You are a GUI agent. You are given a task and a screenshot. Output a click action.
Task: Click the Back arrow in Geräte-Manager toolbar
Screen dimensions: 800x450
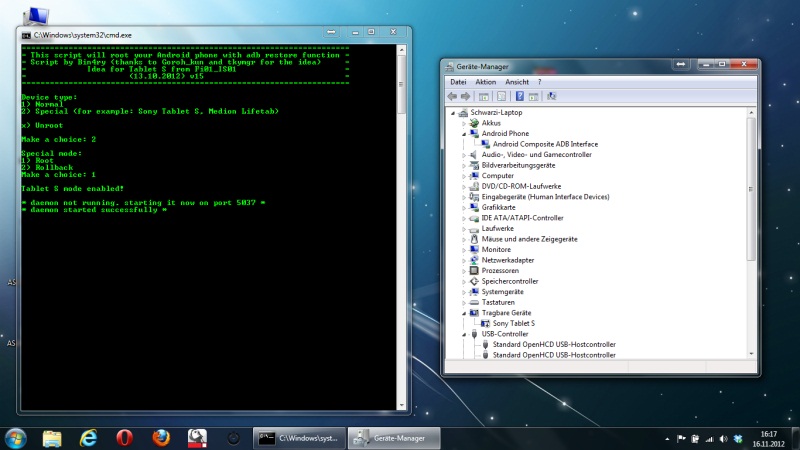pos(452,96)
